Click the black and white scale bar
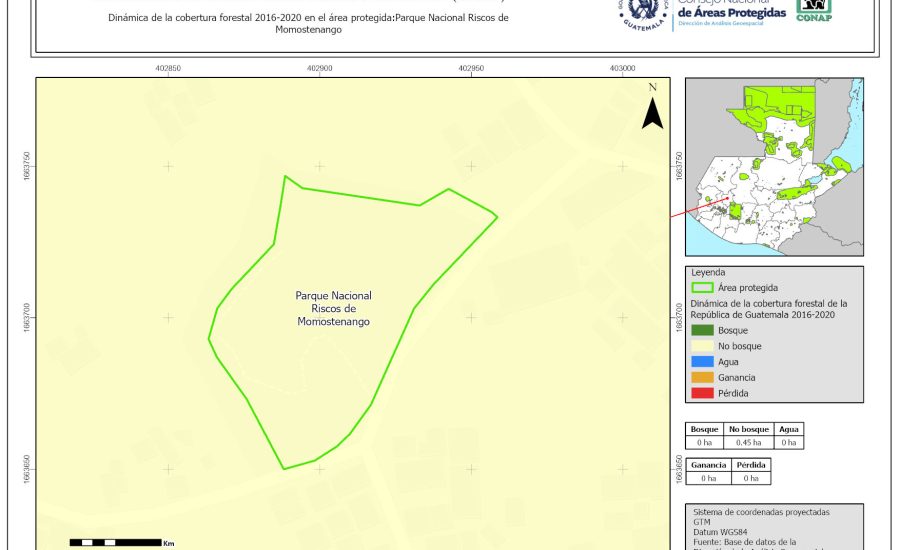Screen dimensions: 900x550 [116, 542]
